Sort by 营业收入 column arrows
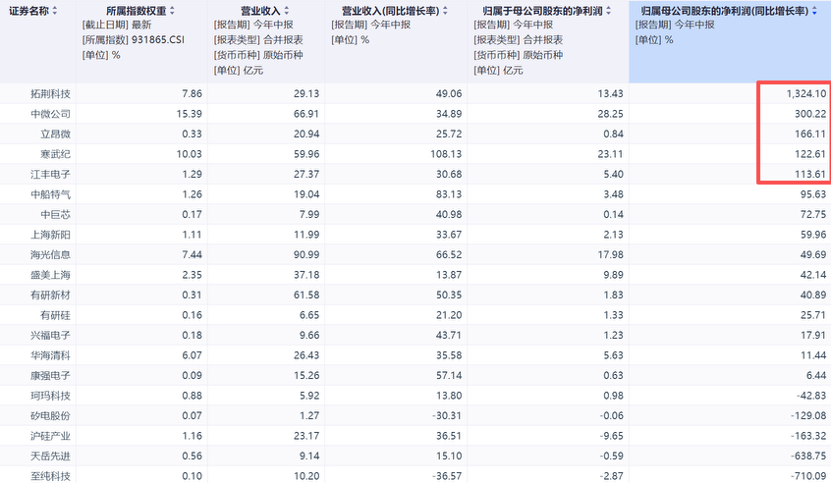This screenshot has height=484, width=832. pyautogui.click(x=287, y=11)
